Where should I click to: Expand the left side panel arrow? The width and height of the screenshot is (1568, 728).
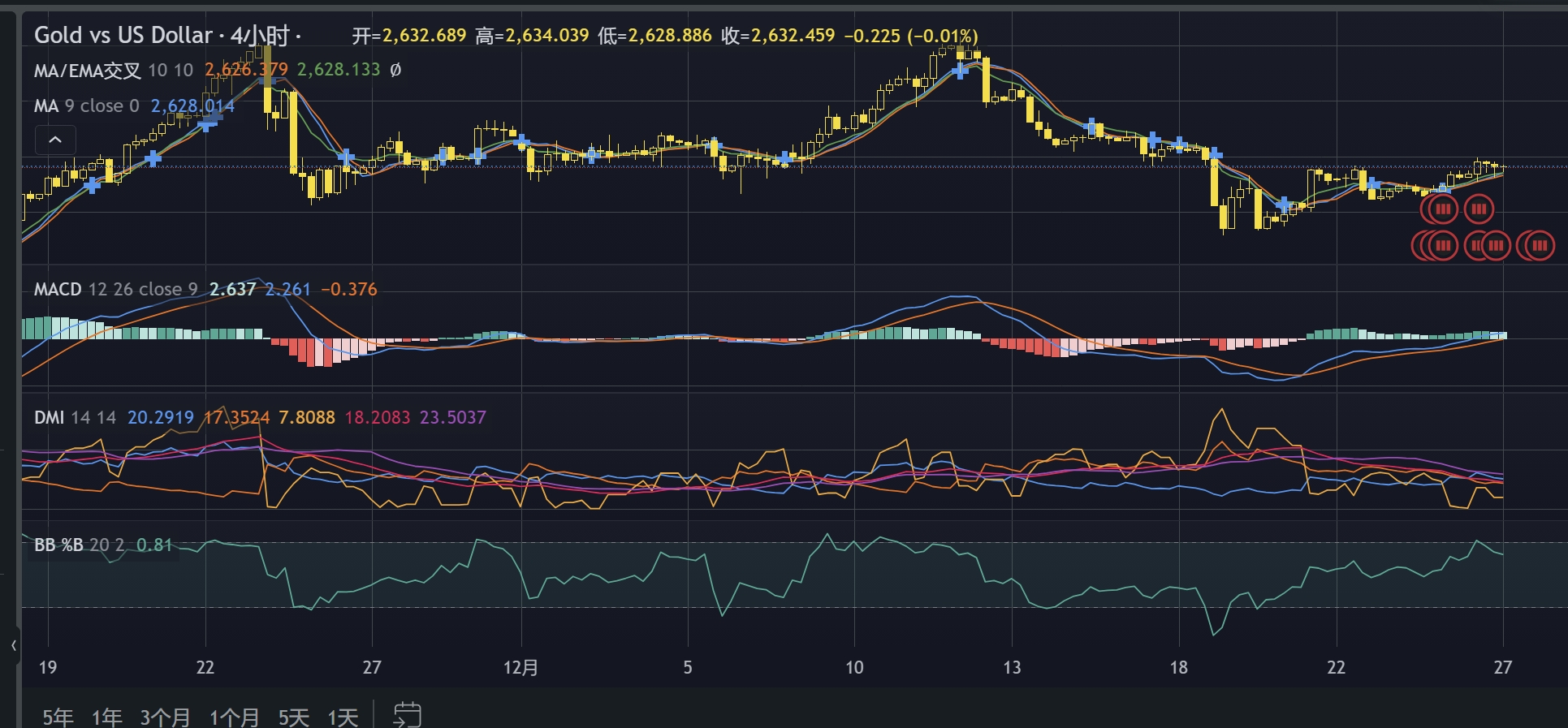point(13,645)
